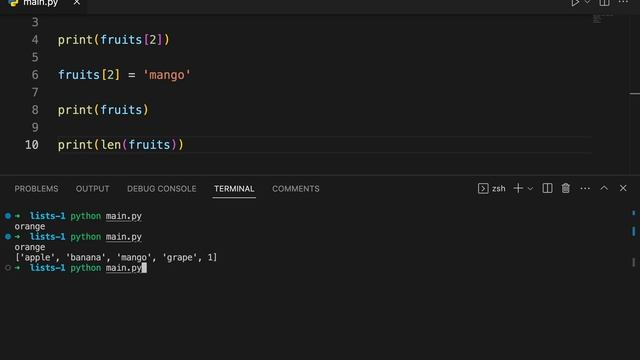Close the main.py editor tab

point(77,2)
